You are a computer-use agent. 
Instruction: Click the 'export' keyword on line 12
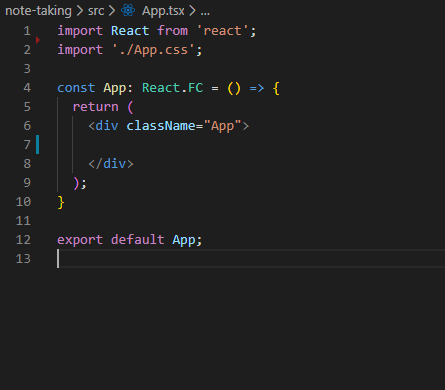coord(80,240)
